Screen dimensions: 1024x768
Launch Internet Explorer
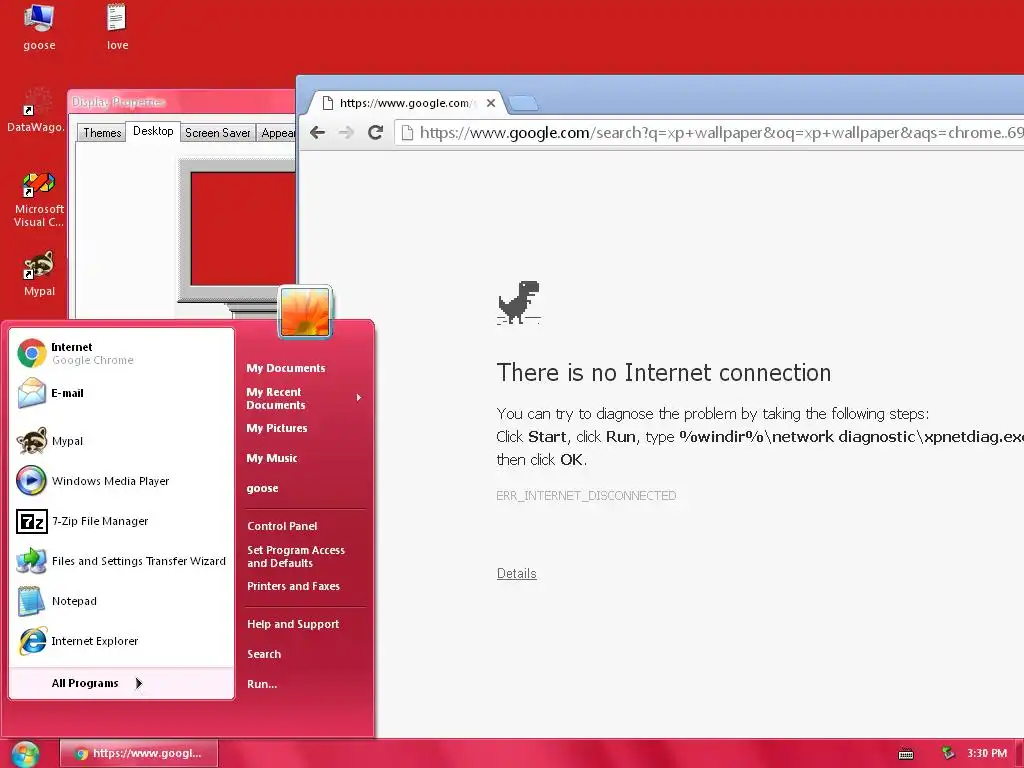click(x=122, y=641)
